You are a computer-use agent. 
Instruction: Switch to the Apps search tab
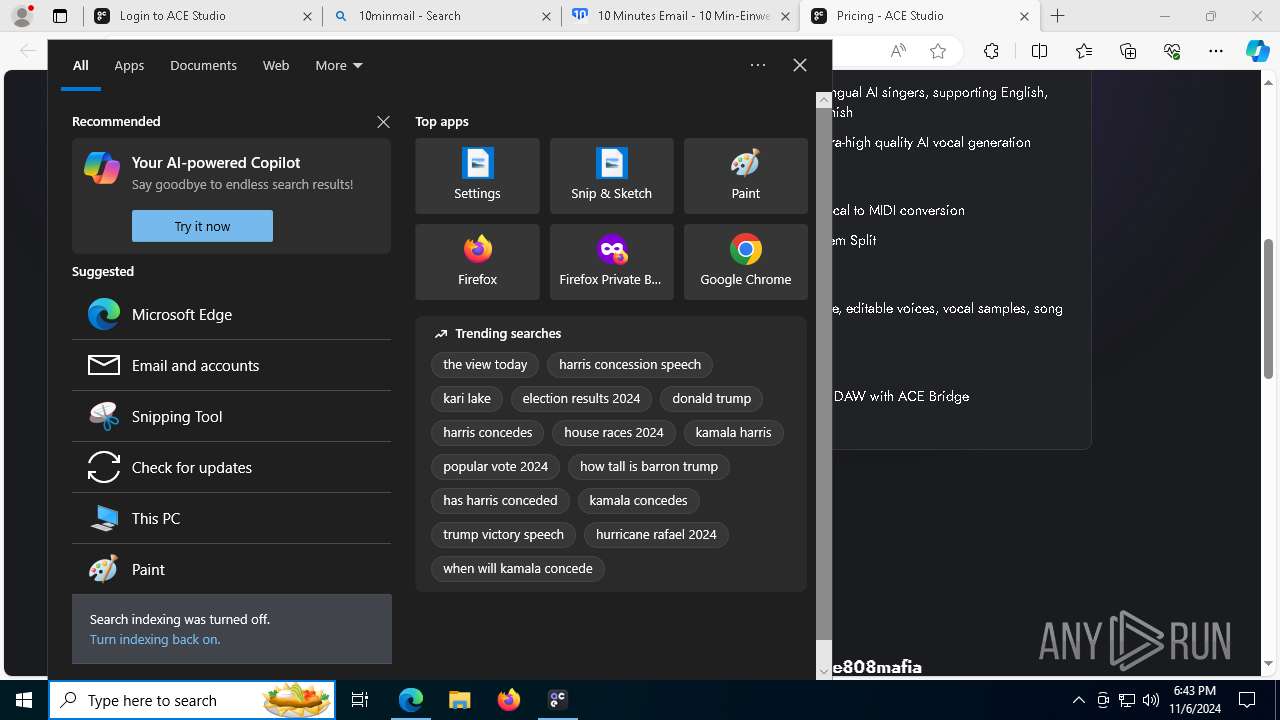click(129, 65)
